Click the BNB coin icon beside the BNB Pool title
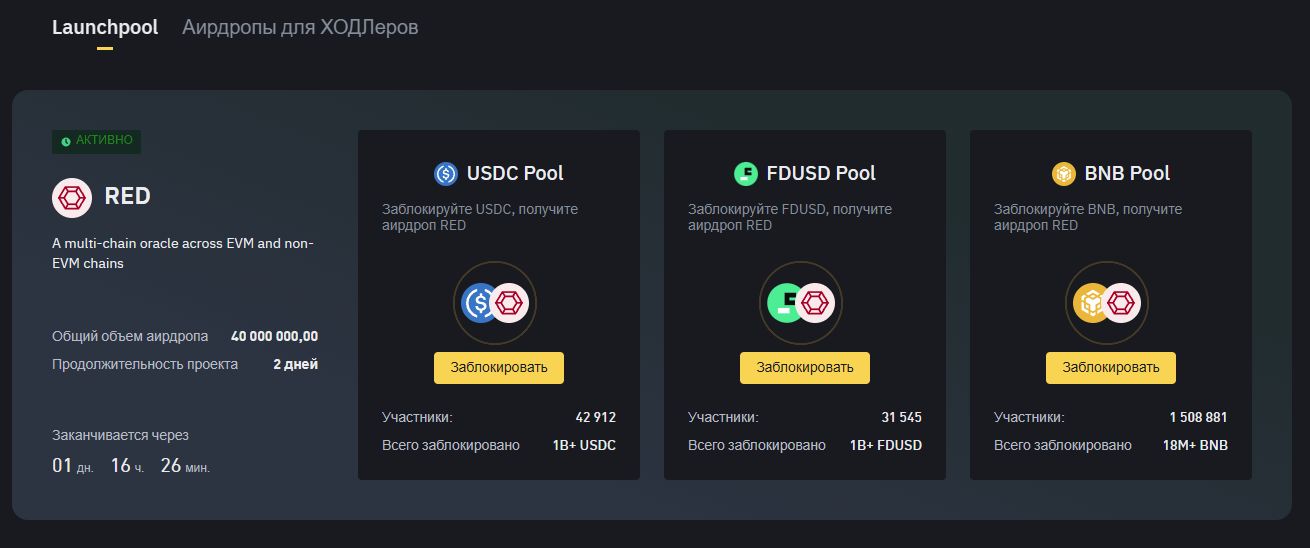This screenshot has width=1310, height=548. (1064, 174)
